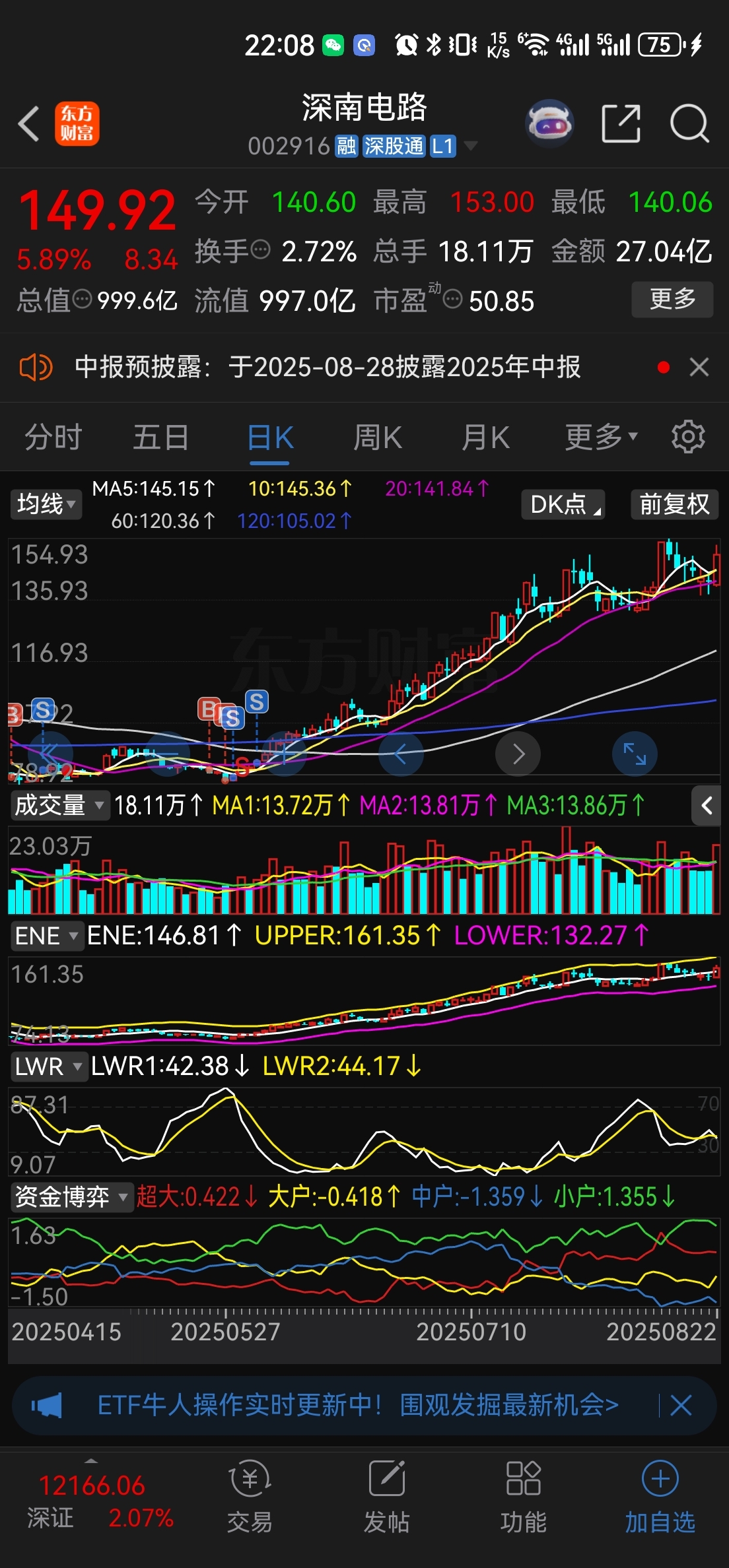The width and height of the screenshot is (729, 1568).
Task: Tap the 超大:0.422 value
Action: [197, 1197]
